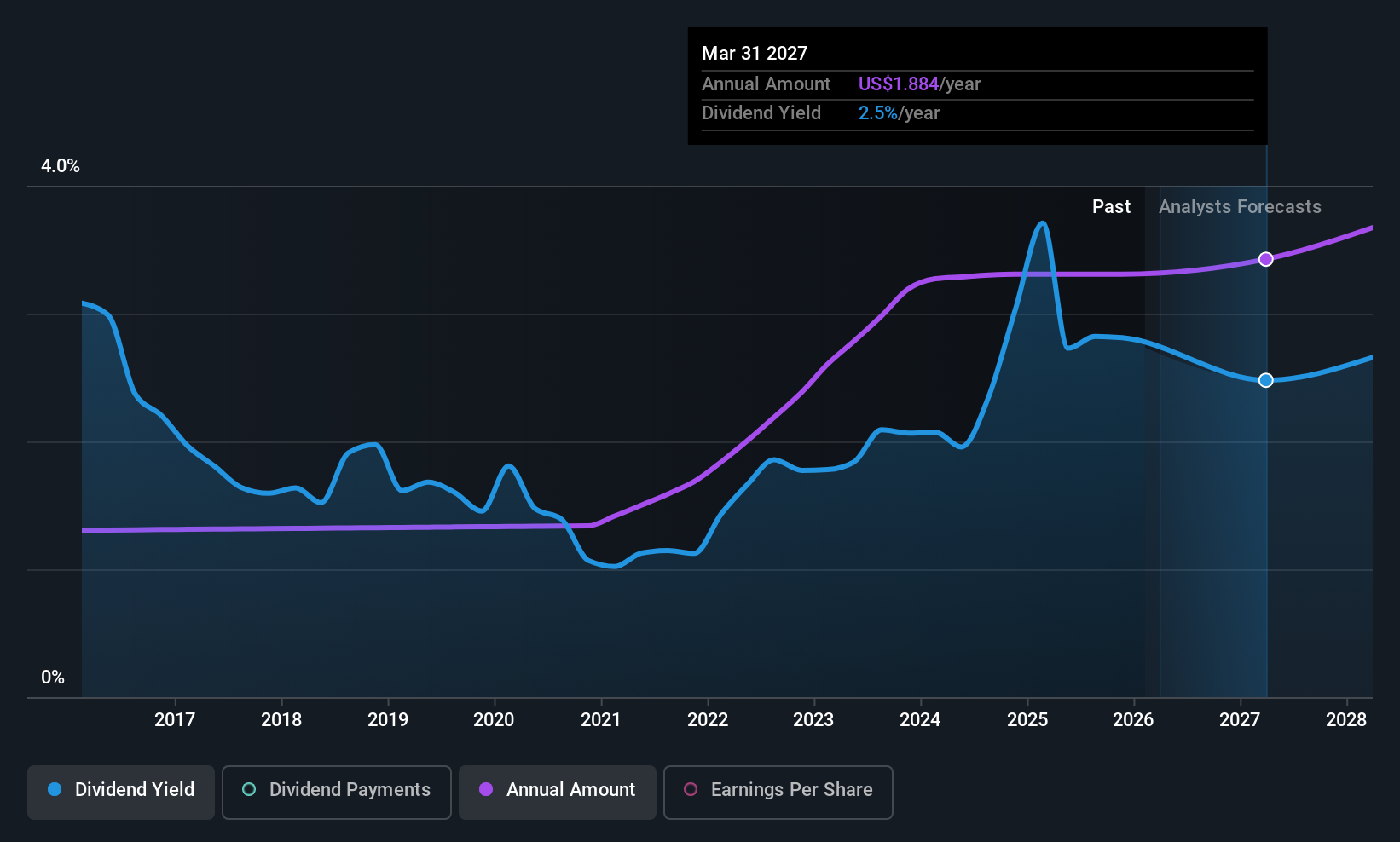
Task: Click the Analysts Forecasts label
Action: [x=1240, y=207]
